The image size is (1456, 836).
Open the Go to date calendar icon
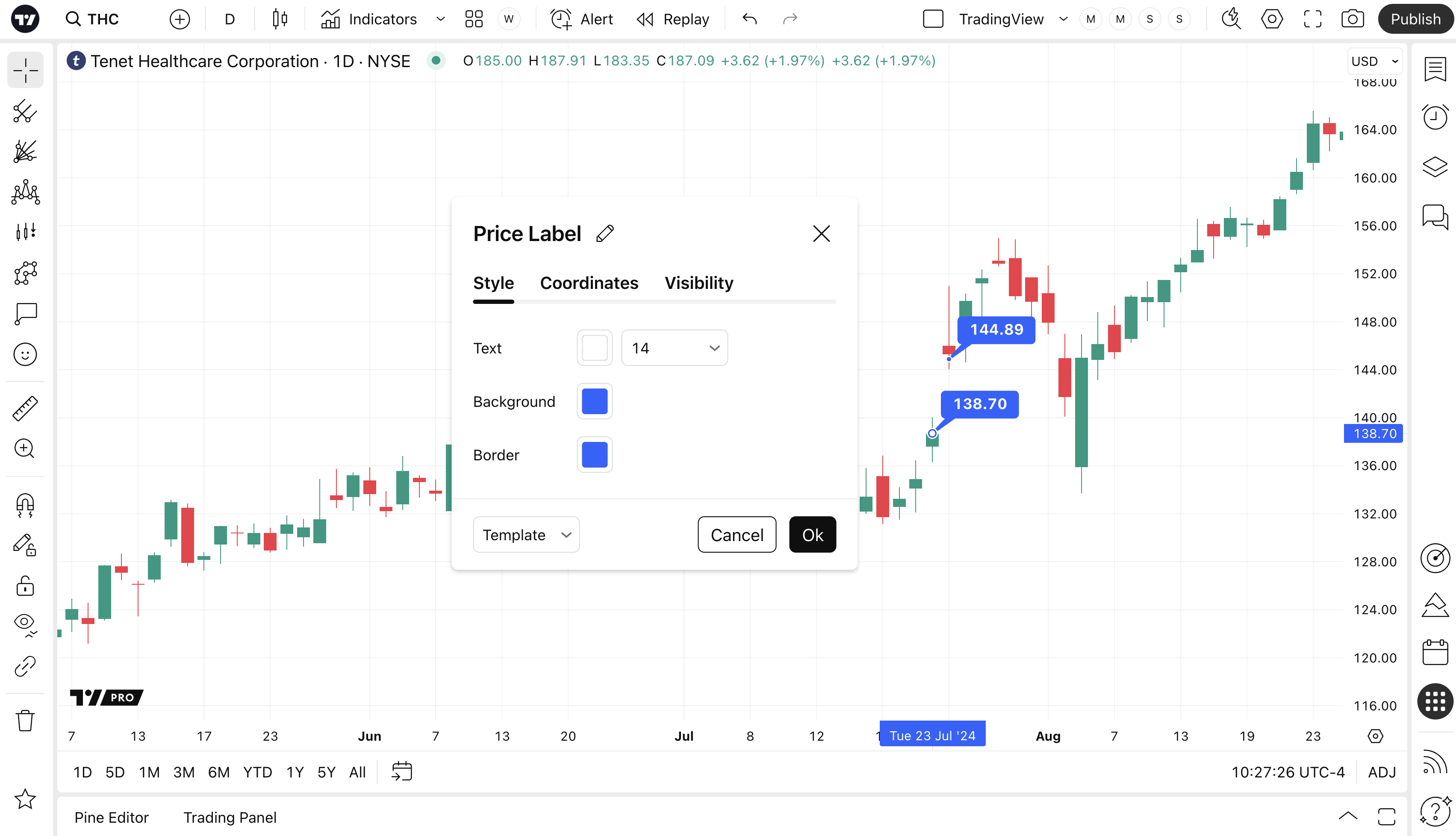tap(402, 772)
